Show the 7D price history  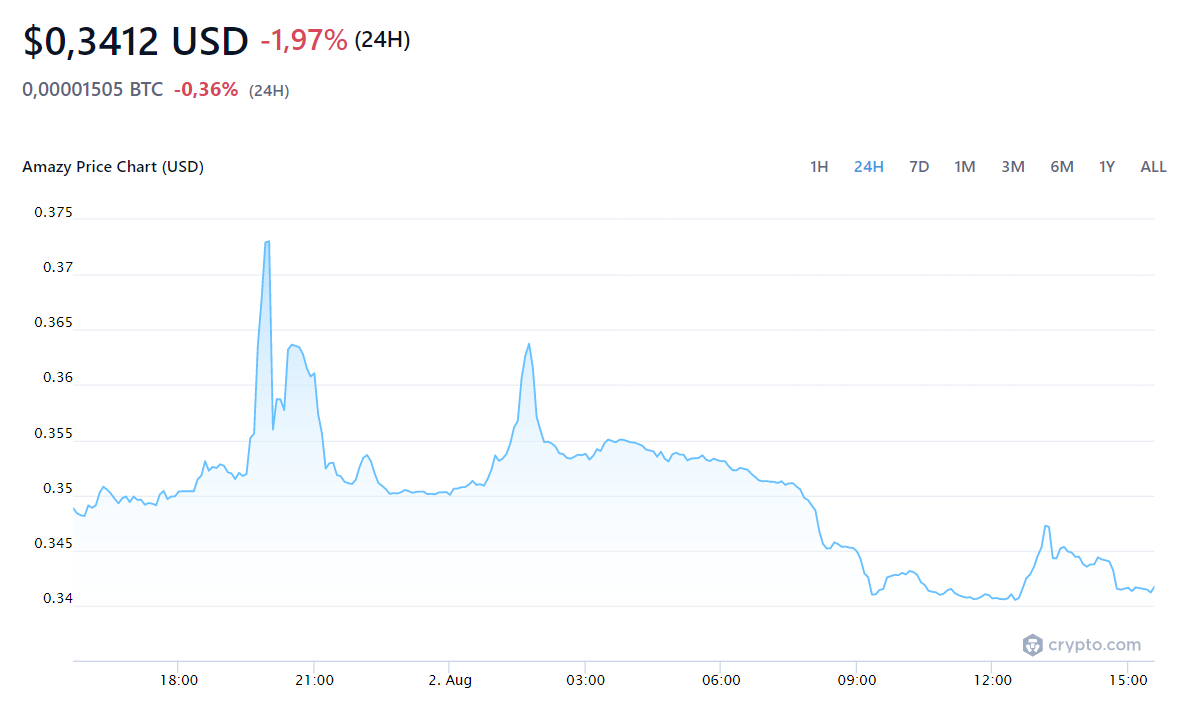coord(918,167)
